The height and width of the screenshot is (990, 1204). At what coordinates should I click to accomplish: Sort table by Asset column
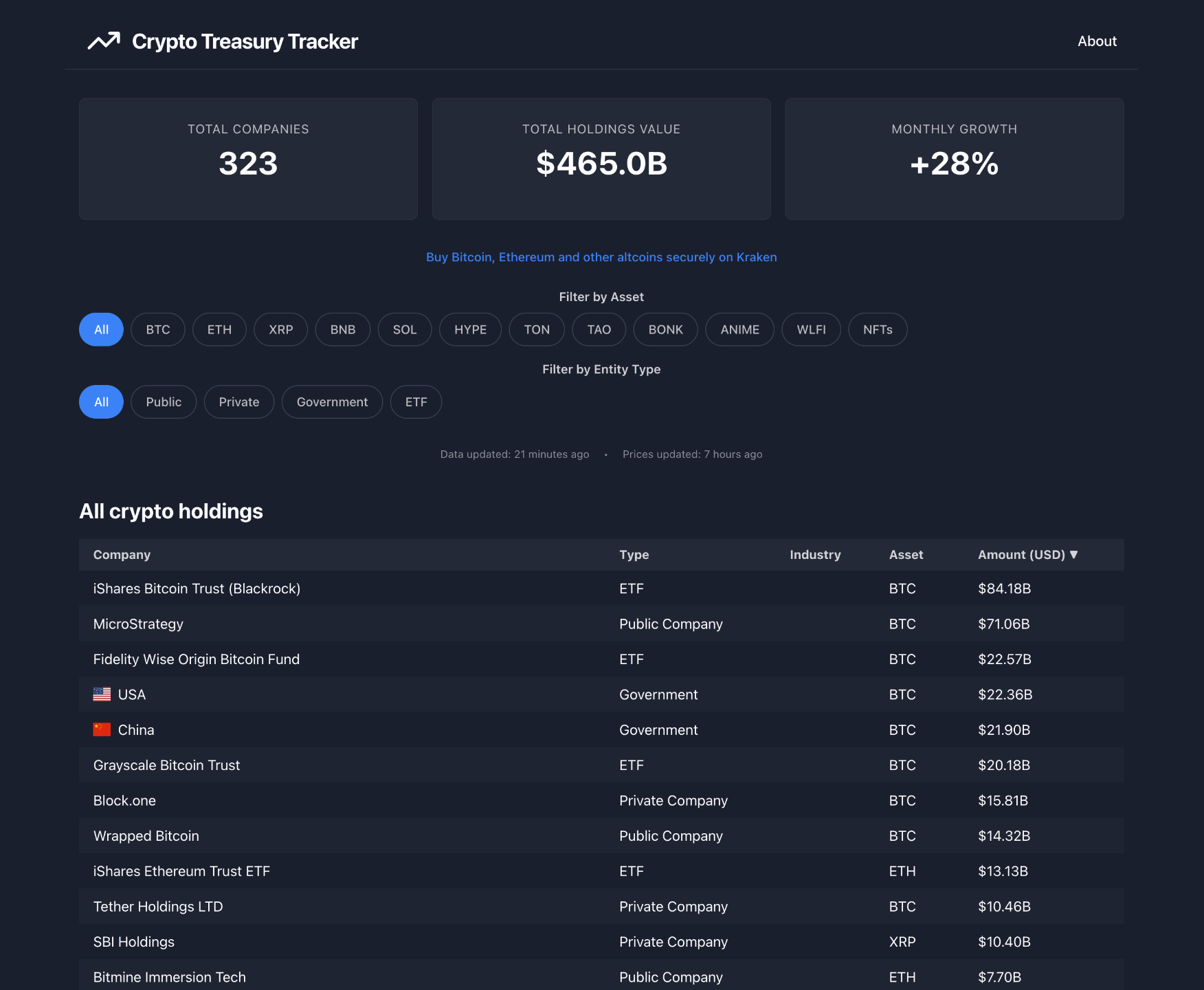906,554
